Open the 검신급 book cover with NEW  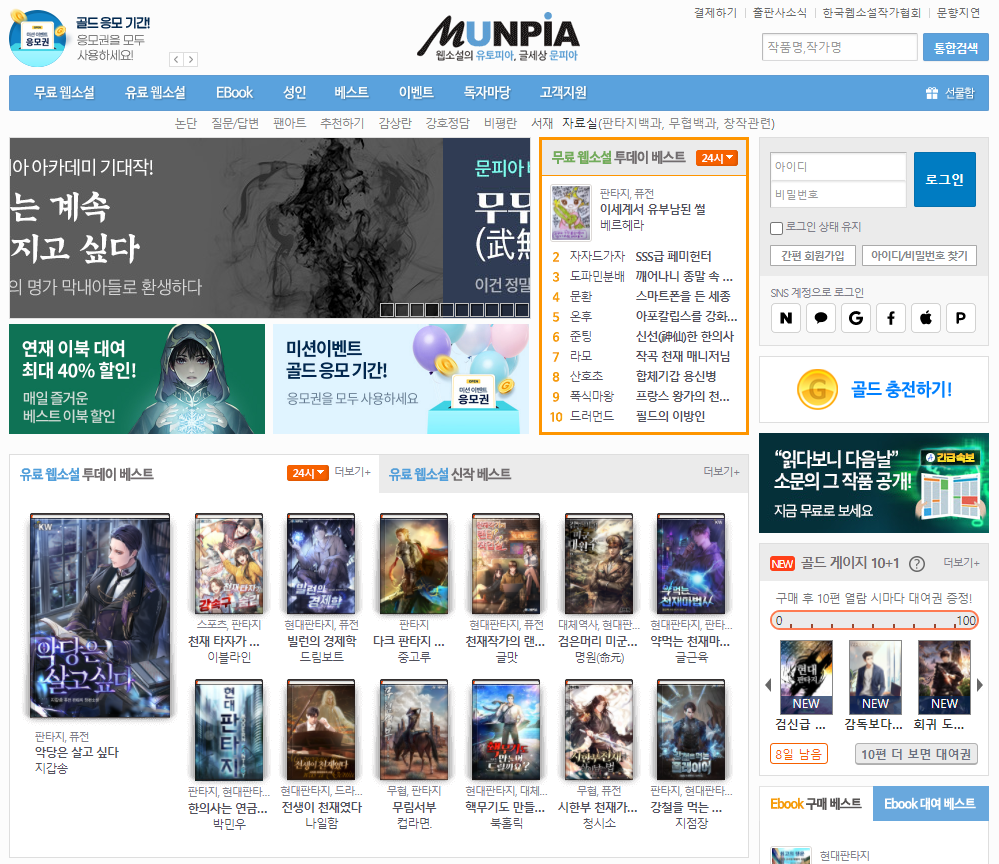click(806, 677)
